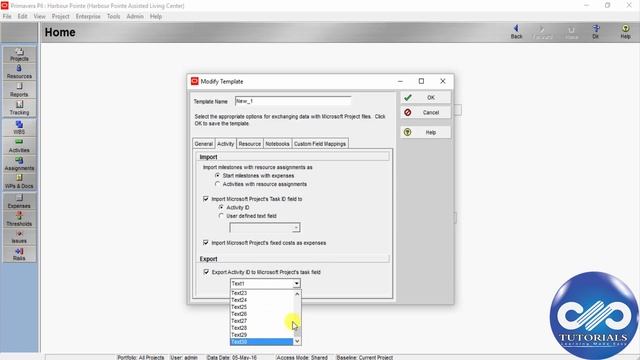Open the Enterprise menu
The height and width of the screenshot is (360, 640).
coord(88,16)
